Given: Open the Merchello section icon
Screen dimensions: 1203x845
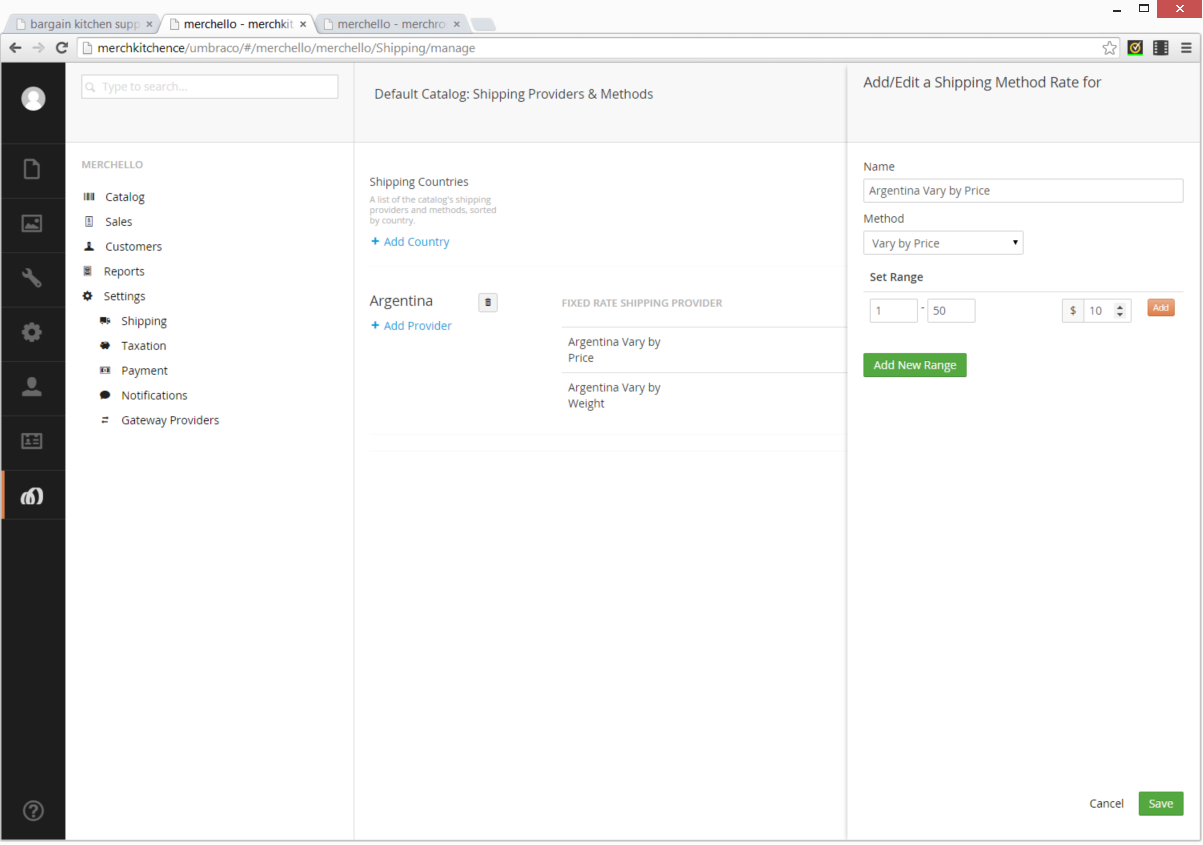Looking at the screenshot, I should (x=32, y=495).
